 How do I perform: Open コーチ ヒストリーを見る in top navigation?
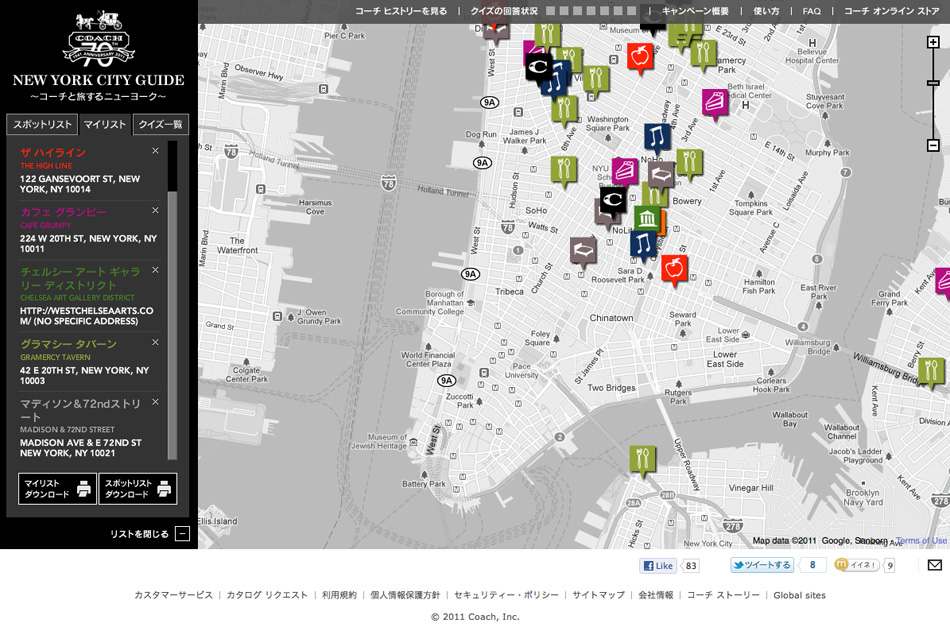(401, 11)
